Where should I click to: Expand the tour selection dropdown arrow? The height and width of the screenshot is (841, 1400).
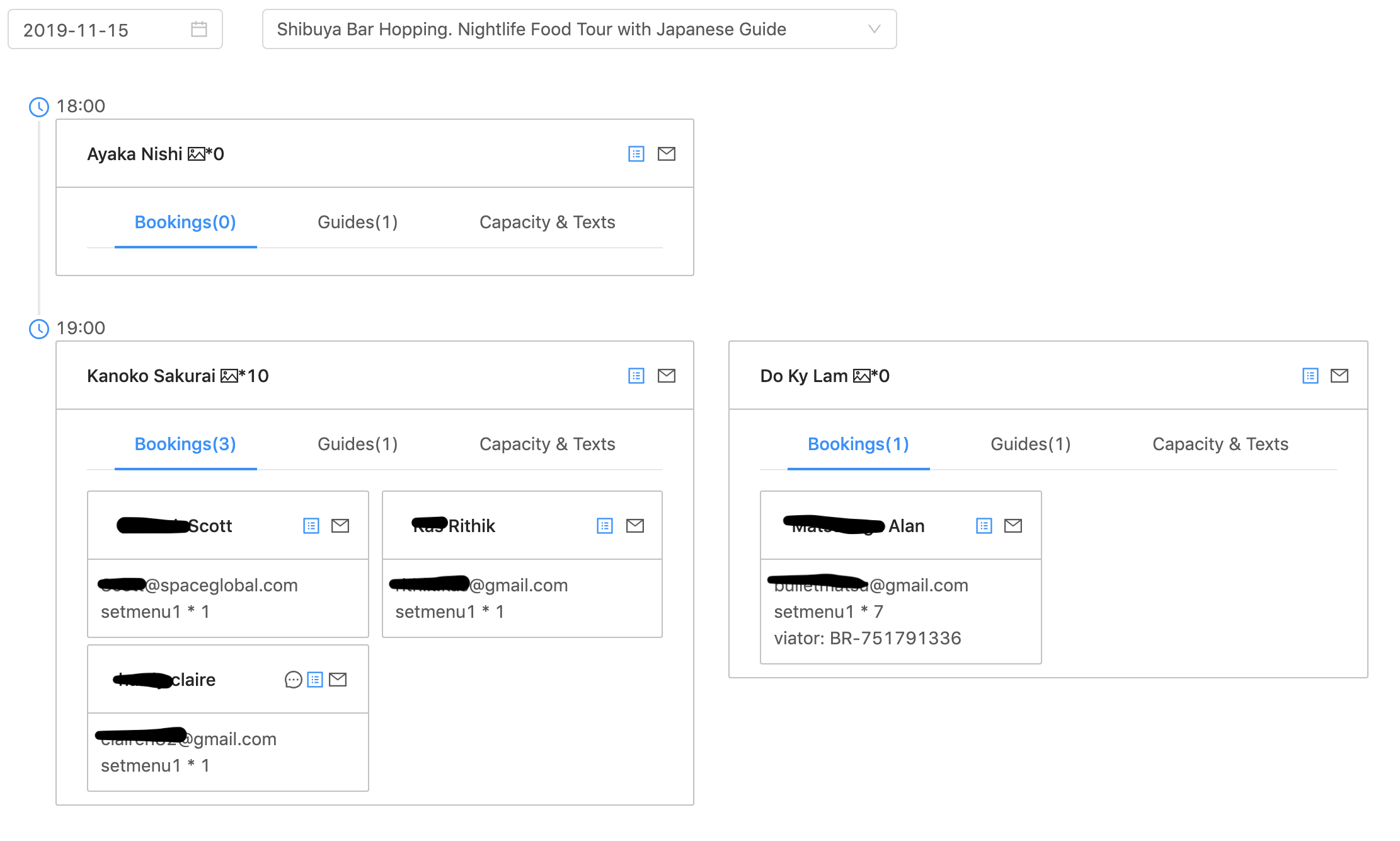pos(874,29)
